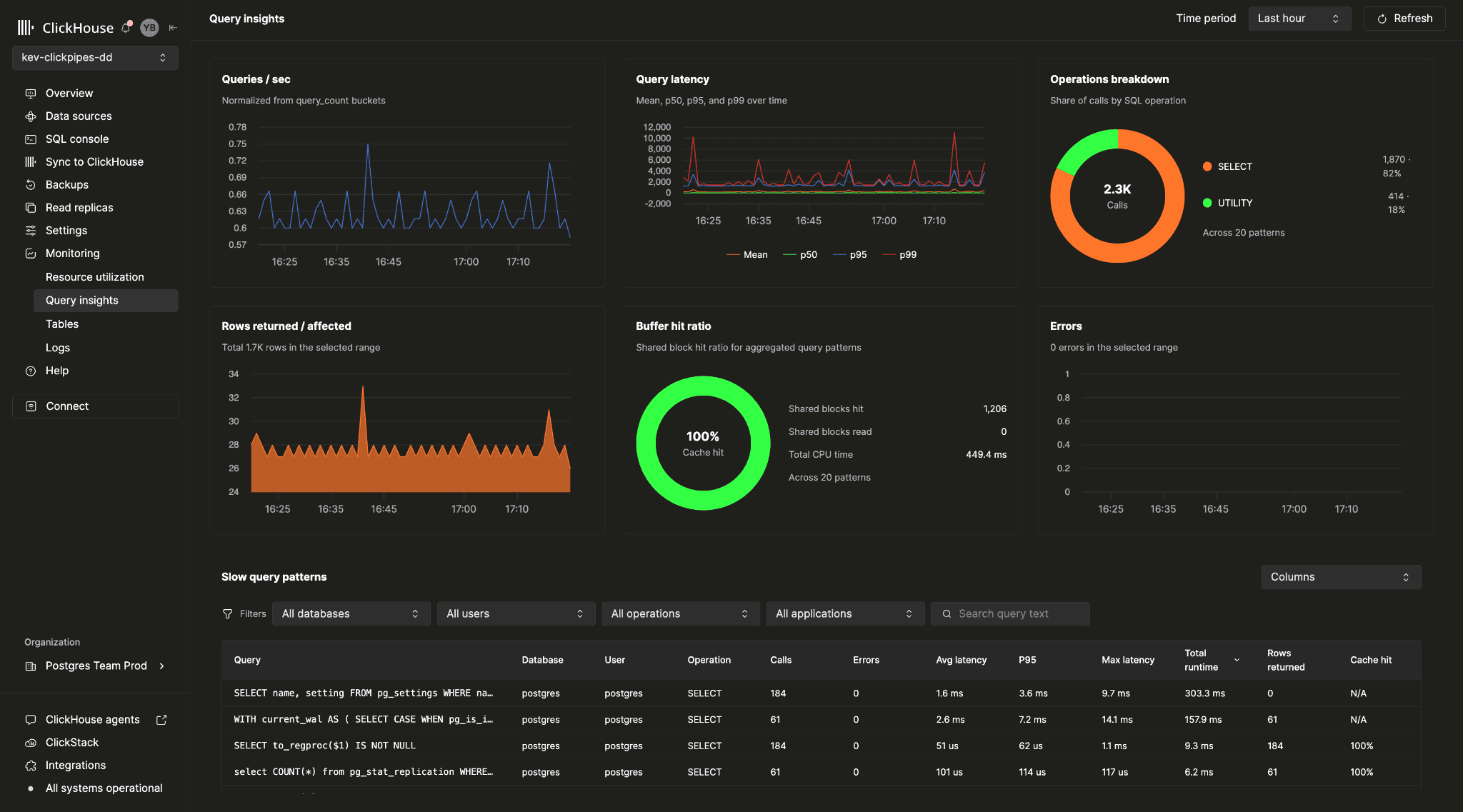Sort by Total runtime arrow icon
The width and height of the screenshot is (1463, 812).
pyautogui.click(x=1237, y=660)
